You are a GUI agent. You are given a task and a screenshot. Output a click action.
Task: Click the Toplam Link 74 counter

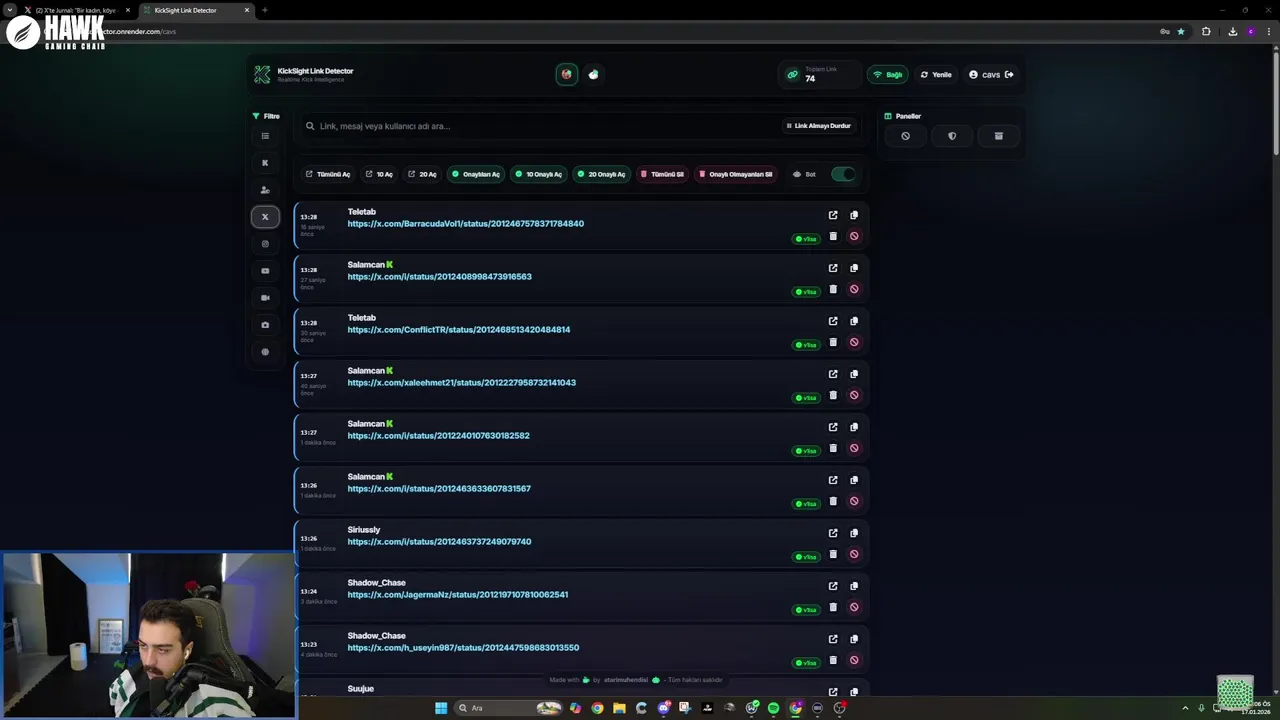[820, 75]
